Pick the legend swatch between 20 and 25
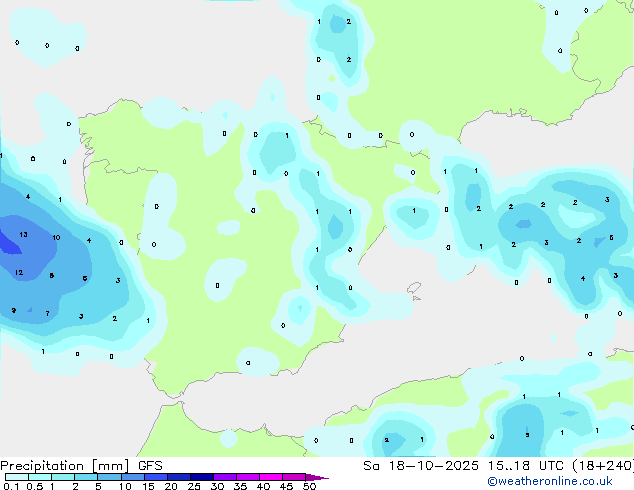 point(179,477)
